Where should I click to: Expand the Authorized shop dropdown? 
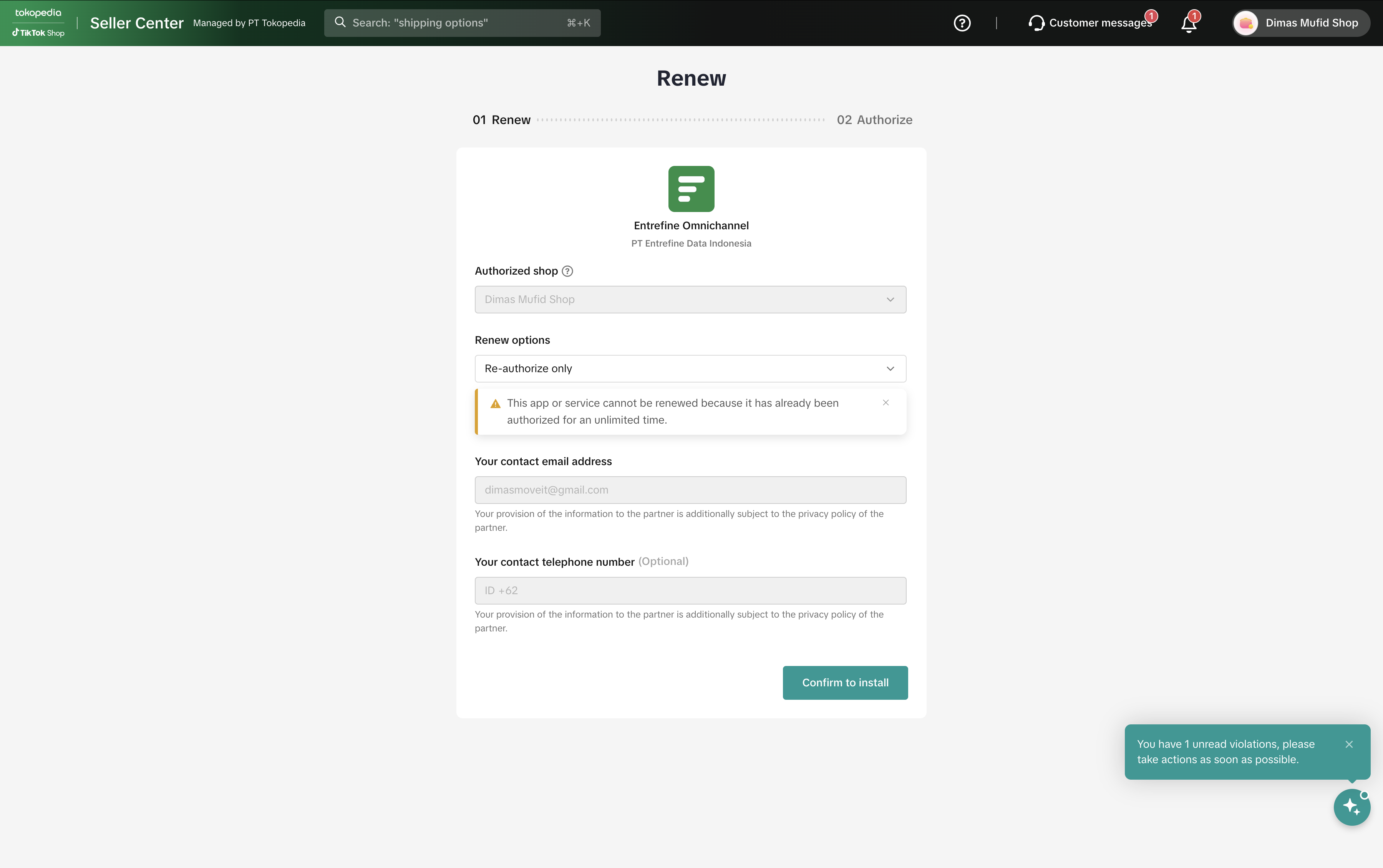[690, 300]
